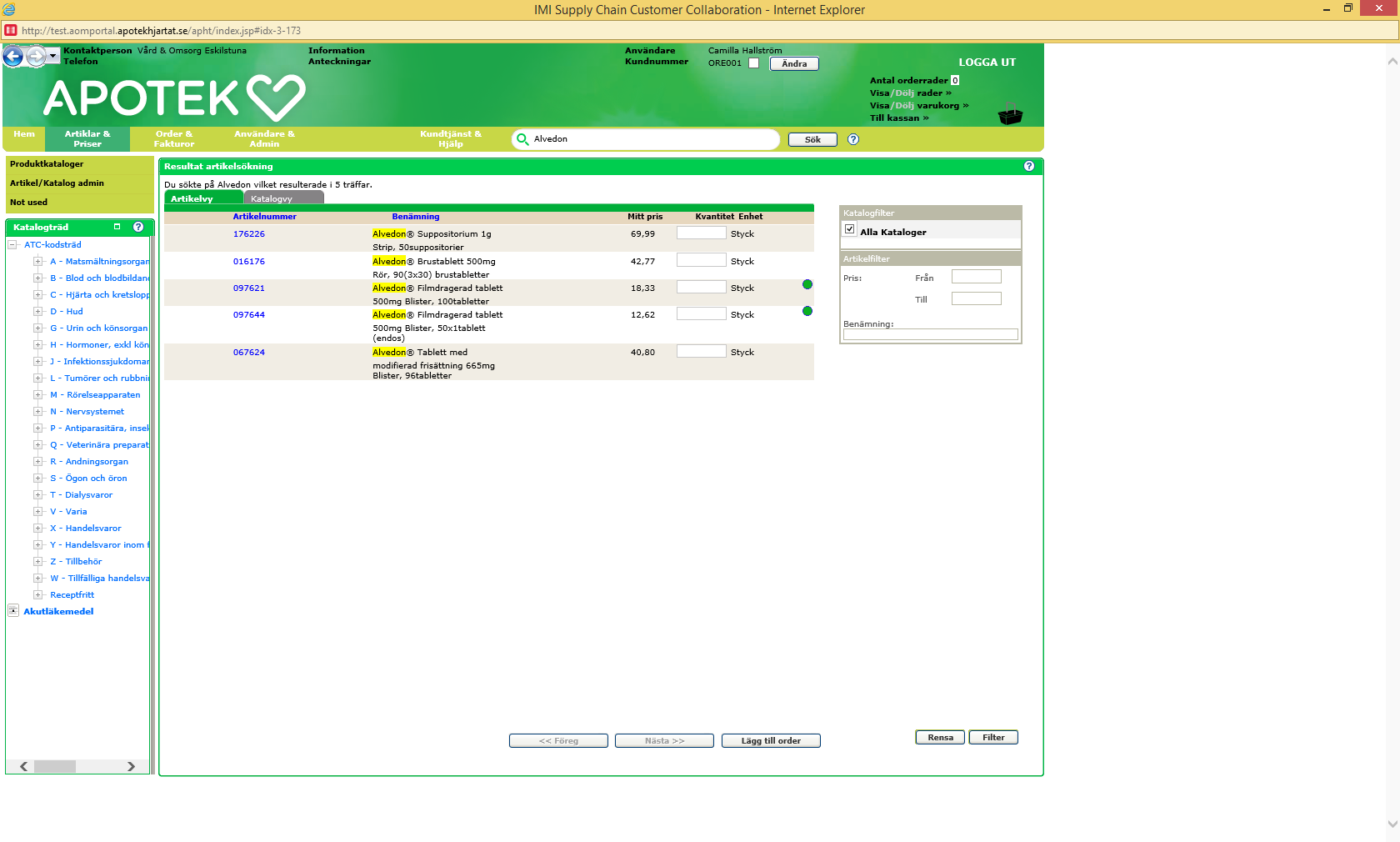This screenshot has width=1400, height=842.
Task: Click the Sök button
Action: 812,140
